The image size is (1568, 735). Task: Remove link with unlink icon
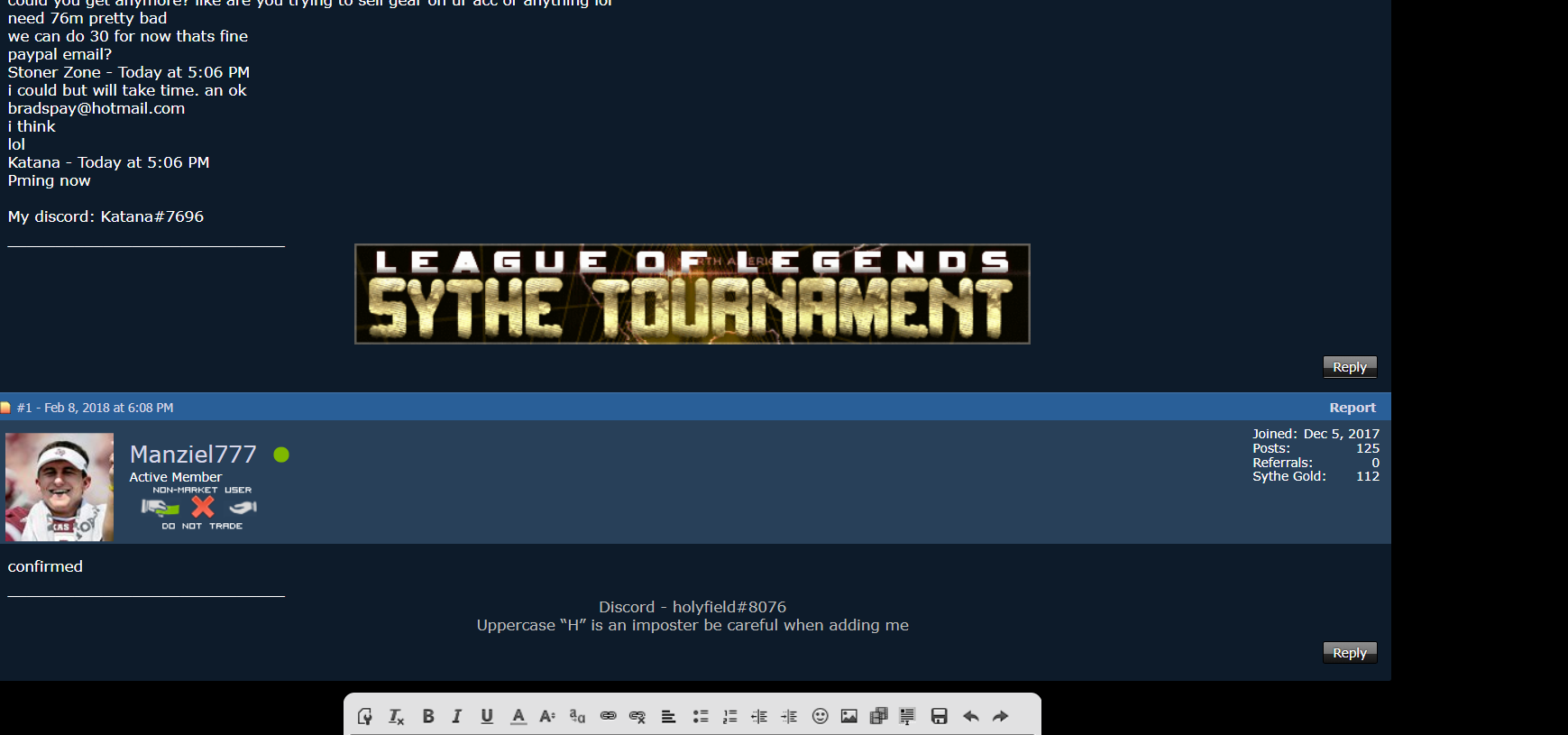[x=637, y=716]
